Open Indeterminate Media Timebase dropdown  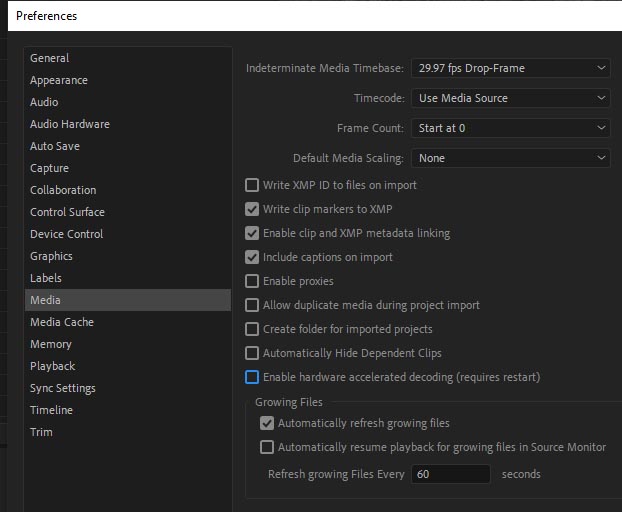510,68
